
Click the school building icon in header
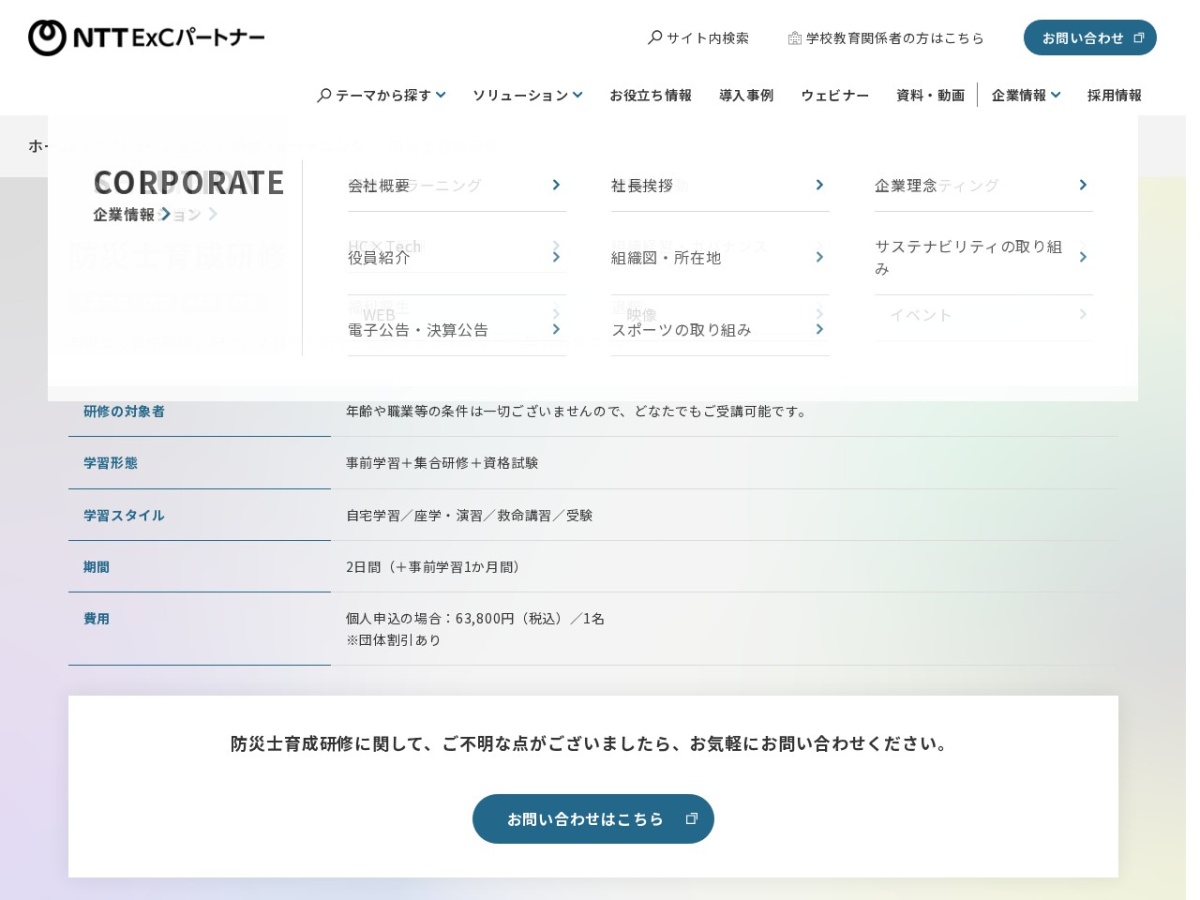click(x=795, y=38)
